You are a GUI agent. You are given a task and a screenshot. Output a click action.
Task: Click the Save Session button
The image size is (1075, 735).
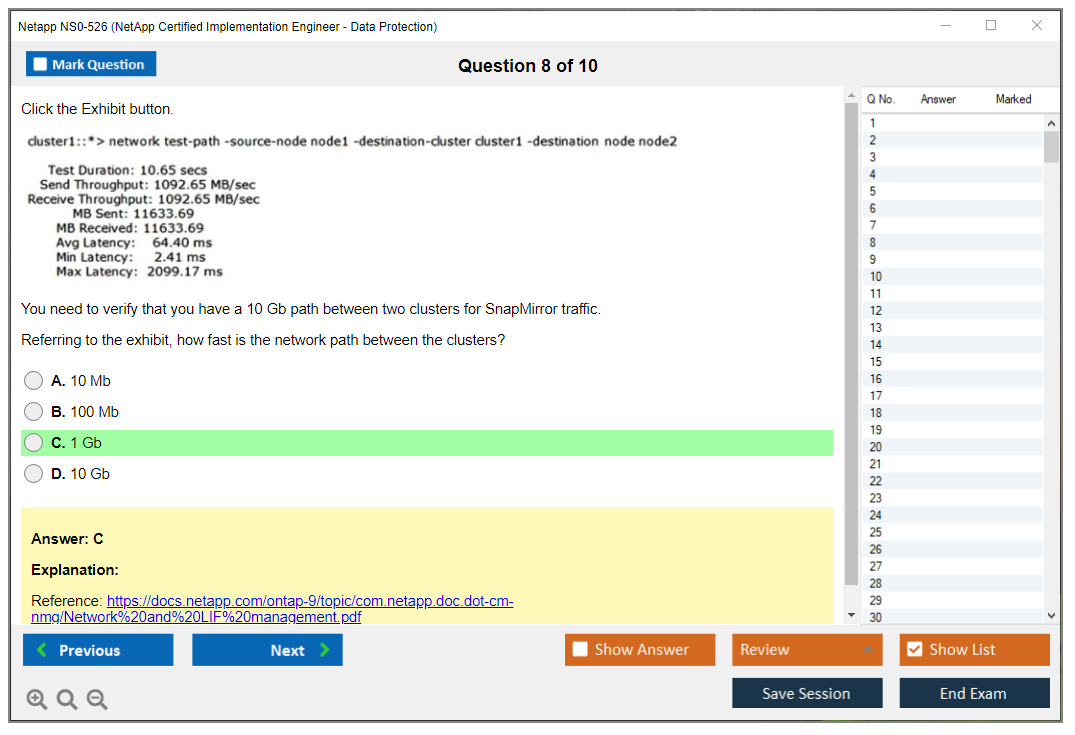(x=806, y=693)
